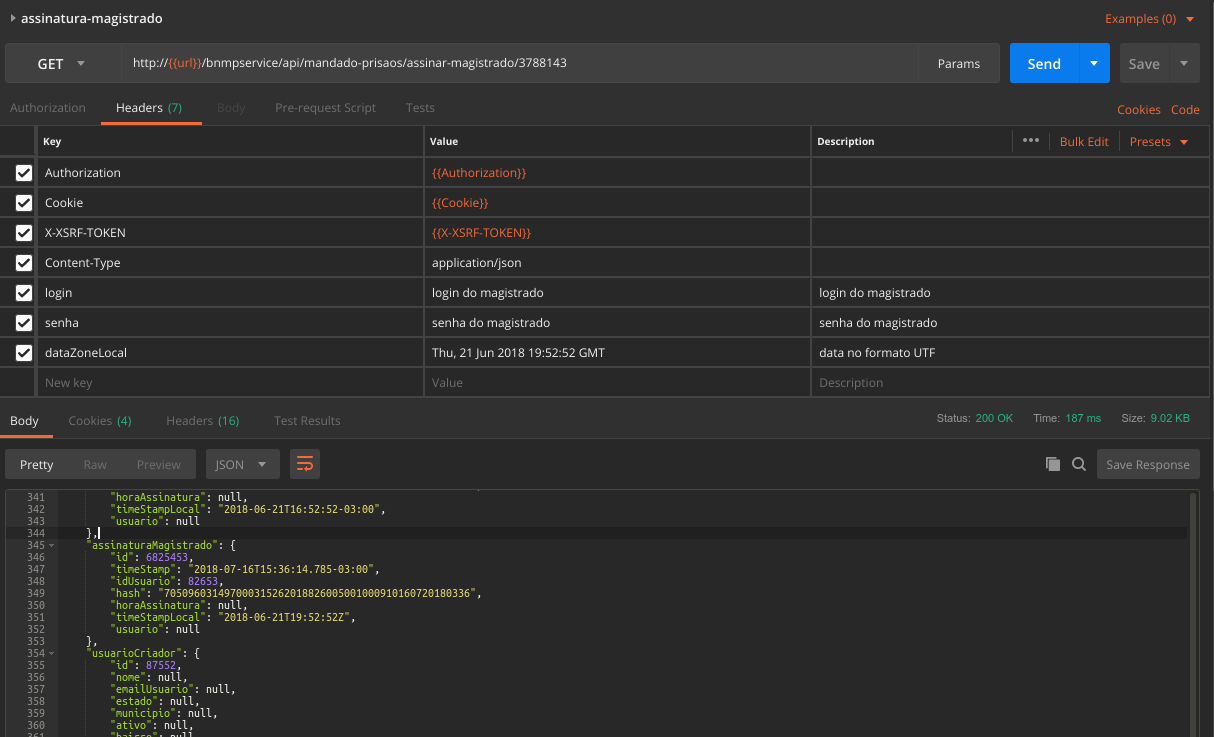Screen dimensions: 1214x737
Task: Open Bulk Edit for headers
Action: pyautogui.click(x=1084, y=142)
